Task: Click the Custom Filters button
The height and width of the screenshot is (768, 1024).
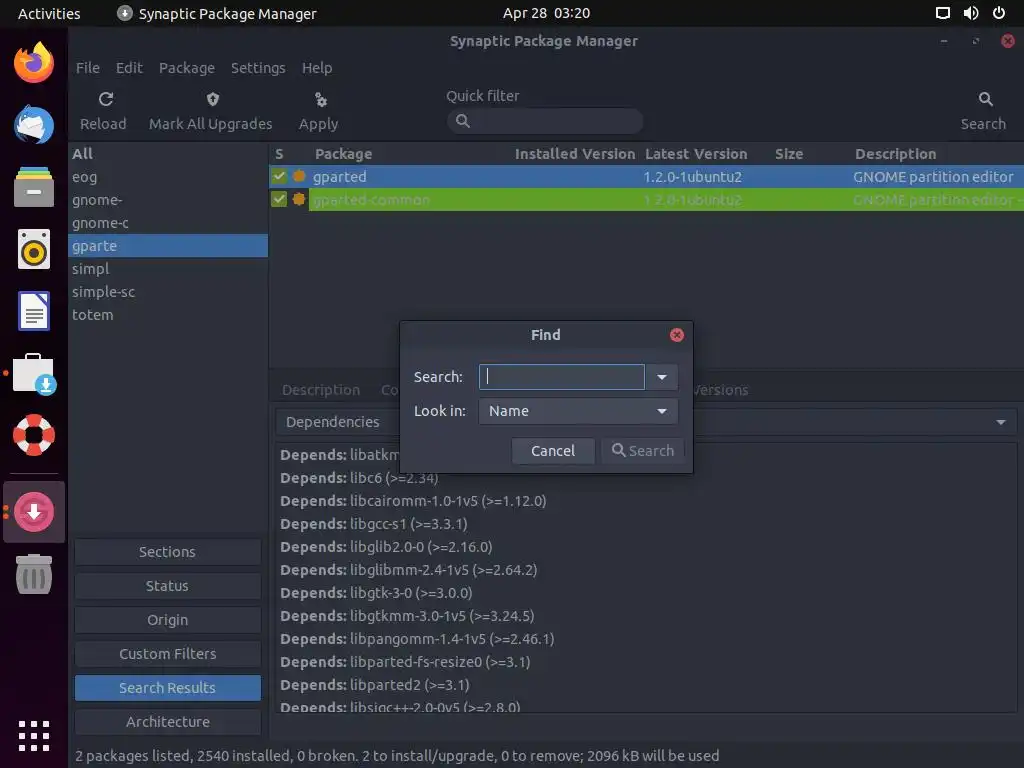Action: point(168,654)
